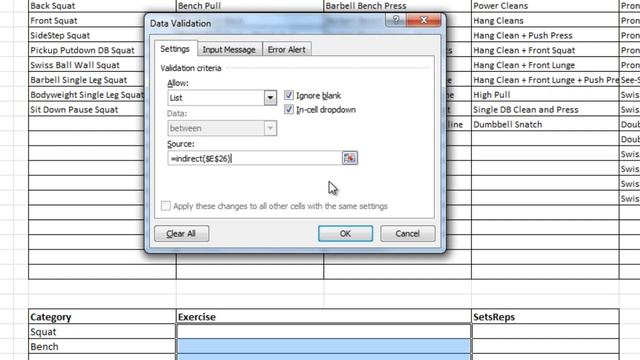Select the Category header cell
The height and width of the screenshot is (360, 640).
(x=102, y=317)
